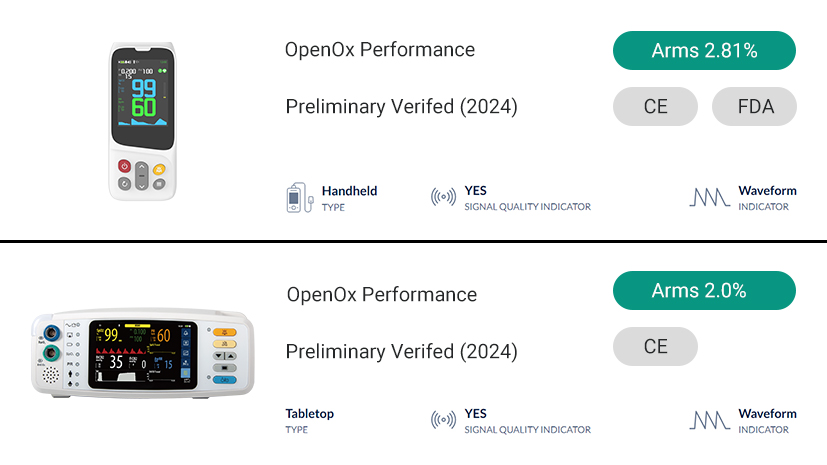The width and height of the screenshot is (827, 465).
Task: Click YES signal quality text for handheld
Action: point(476,191)
